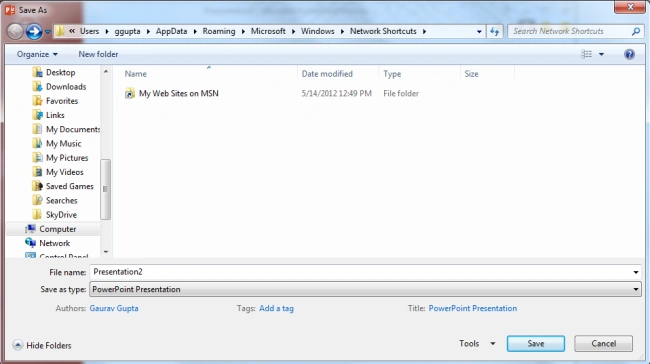This screenshot has width=650, height=364.
Task: Select Roaming in the address path
Action: pyautogui.click(x=219, y=32)
